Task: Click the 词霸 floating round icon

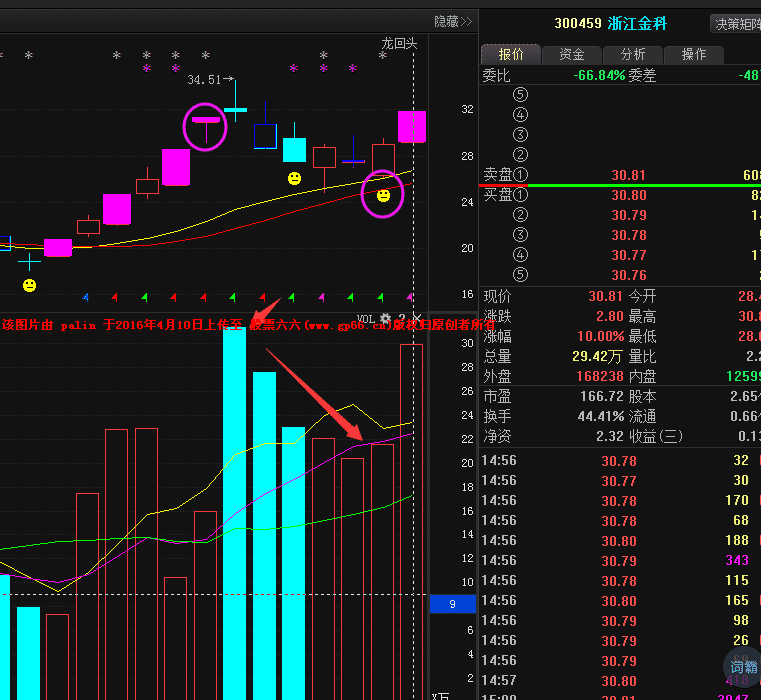Action: click(x=742, y=667)
